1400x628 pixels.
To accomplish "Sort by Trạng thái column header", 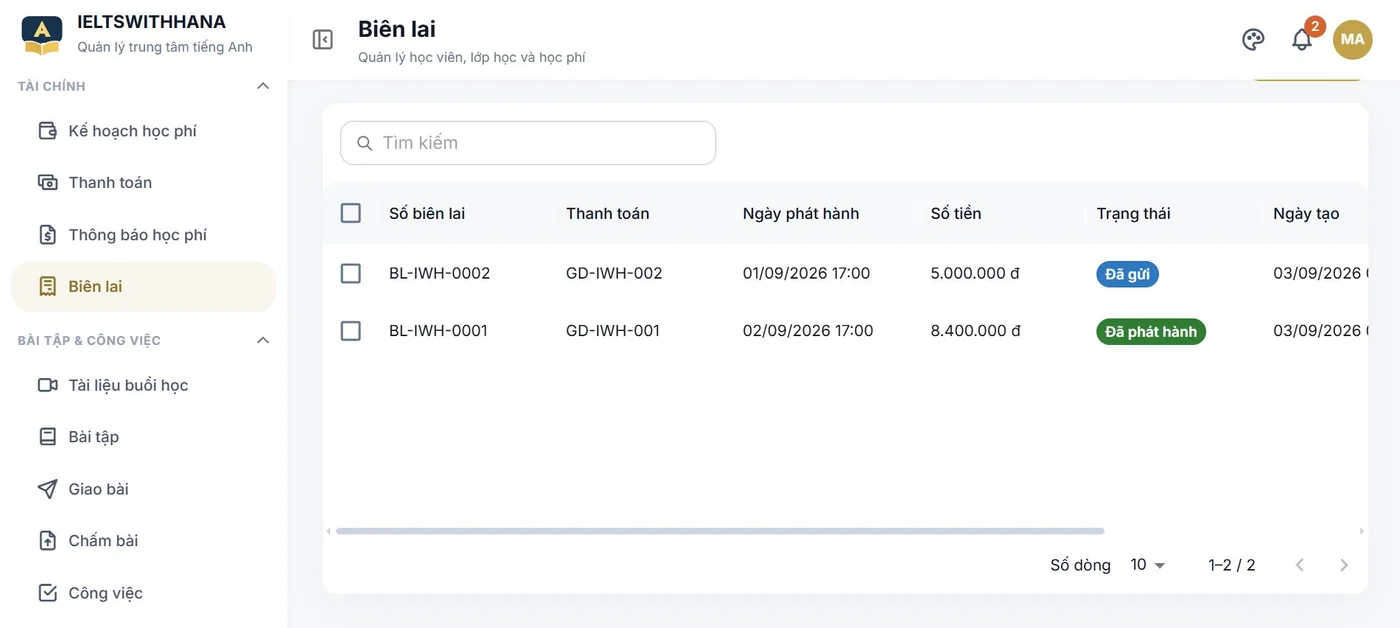I will (x=1134, y=213).
